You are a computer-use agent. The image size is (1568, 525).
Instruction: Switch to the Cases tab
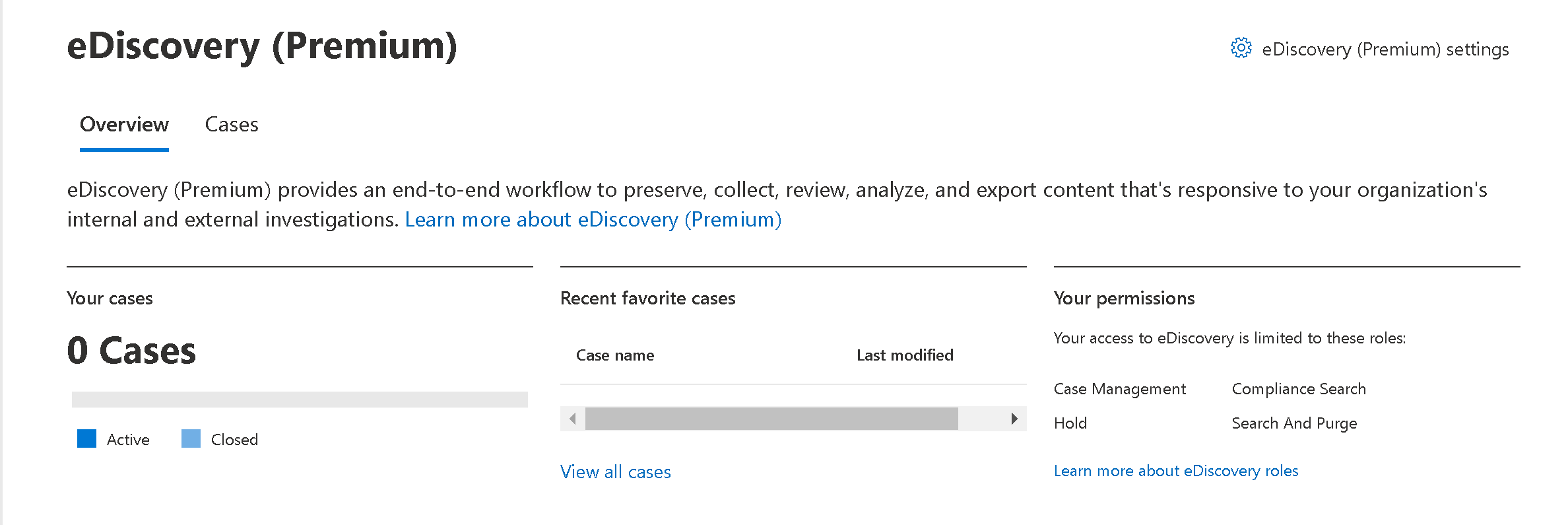(232, 125)
